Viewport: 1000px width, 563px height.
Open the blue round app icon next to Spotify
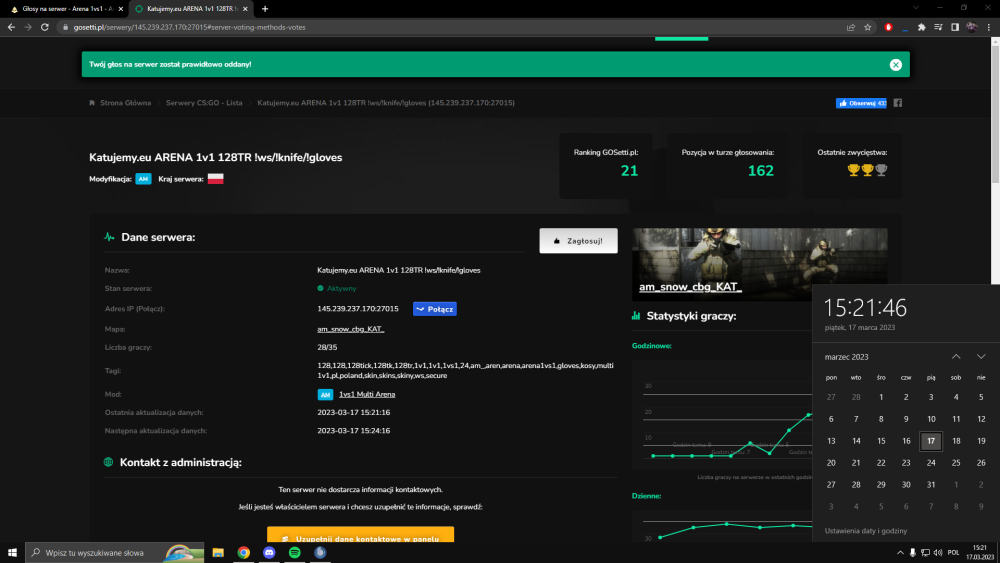[x=320, y=553]
